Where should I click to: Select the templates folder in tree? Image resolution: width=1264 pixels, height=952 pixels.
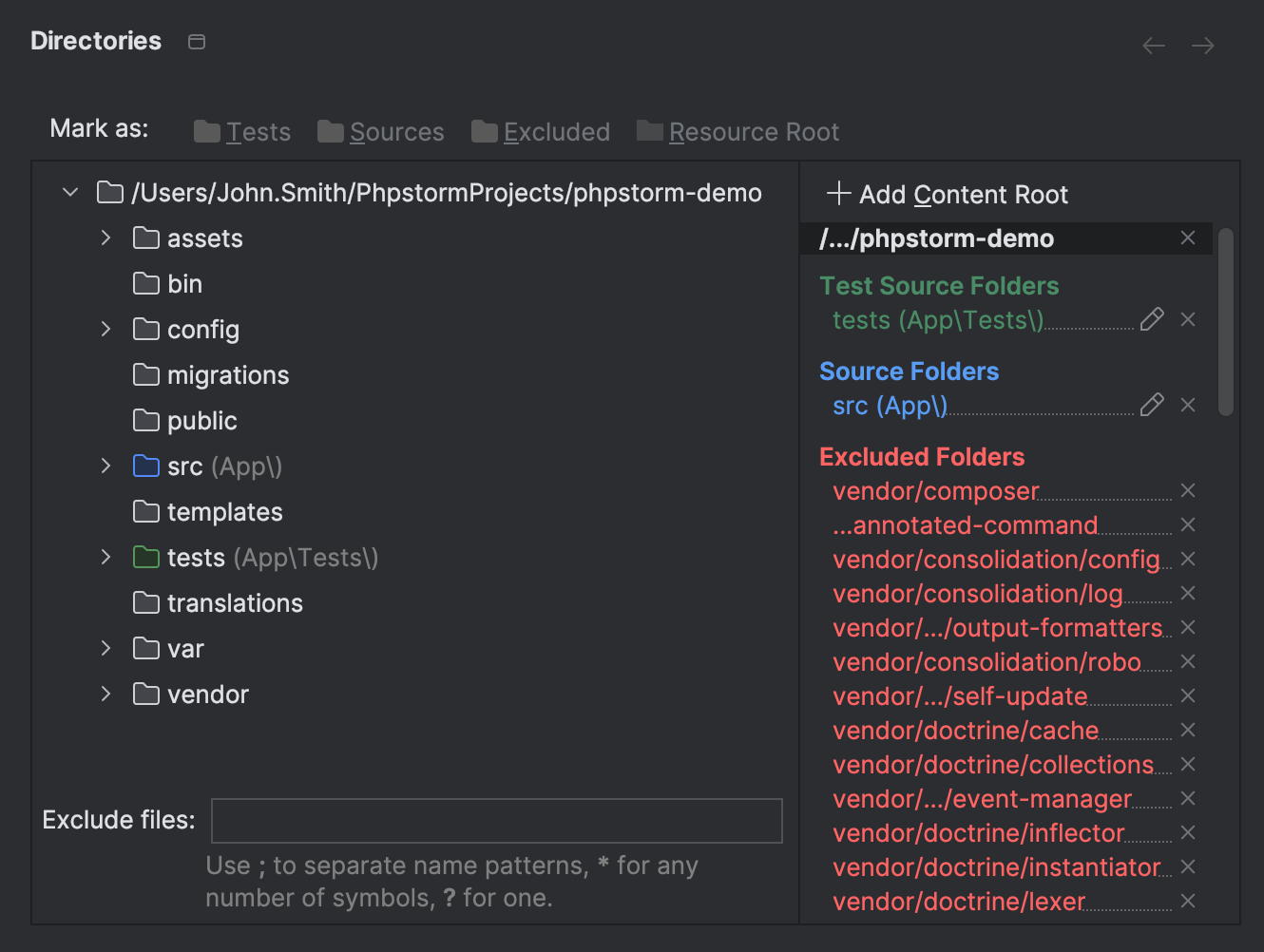(224, 512)
